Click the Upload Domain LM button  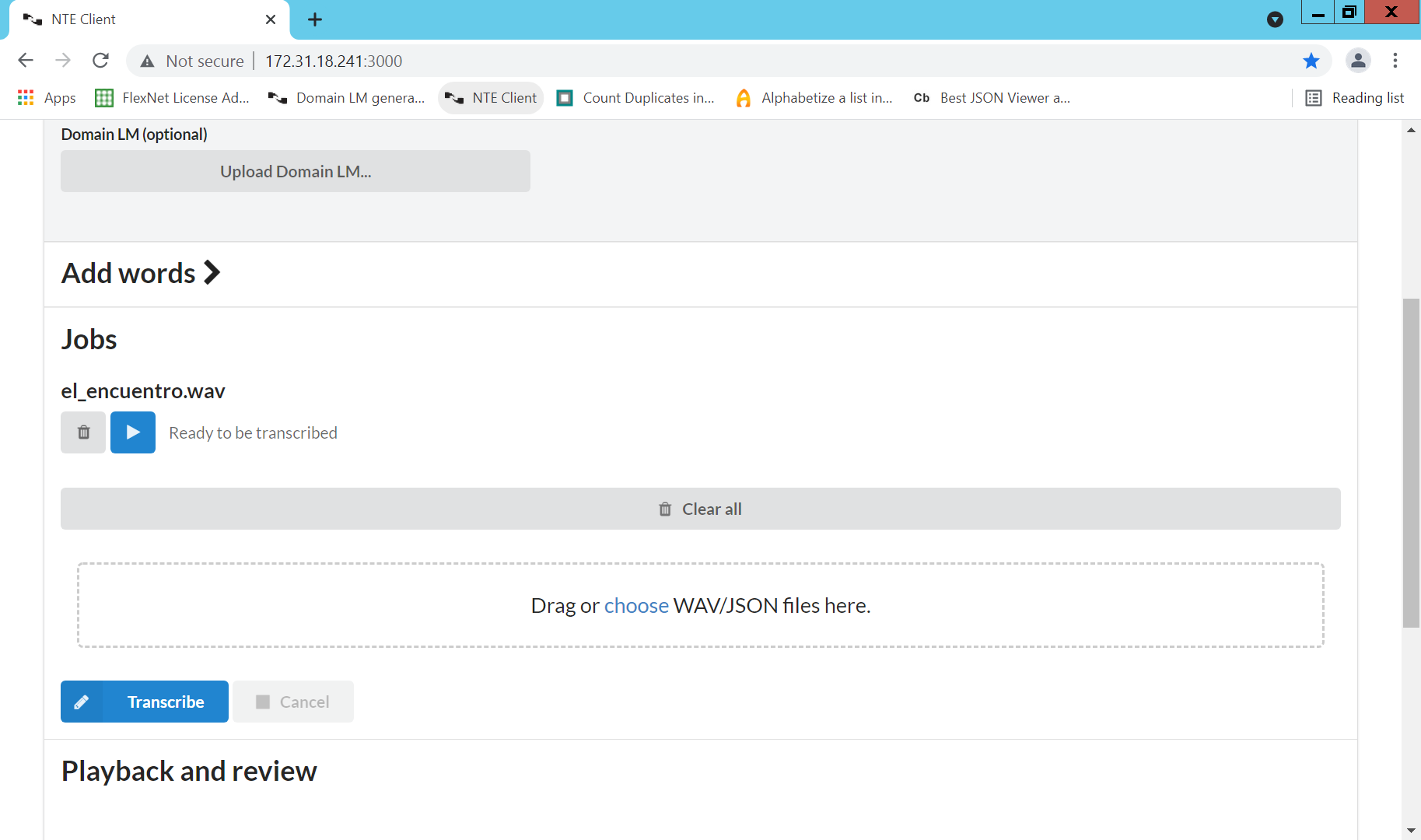coord(295,171)
